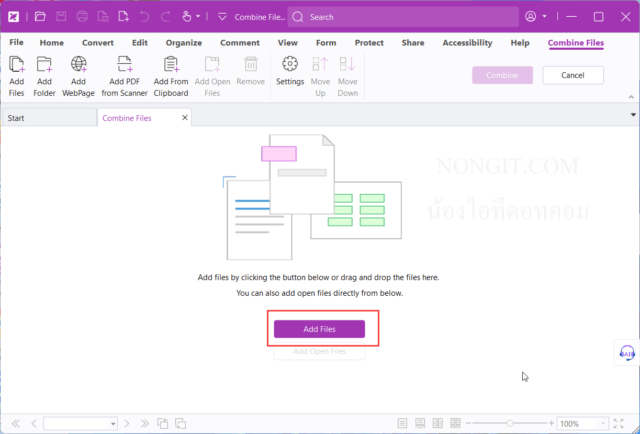Click the Search field in title bar
Image resolution: width=640 pixels, height=434 pixels.
[403, 17]
